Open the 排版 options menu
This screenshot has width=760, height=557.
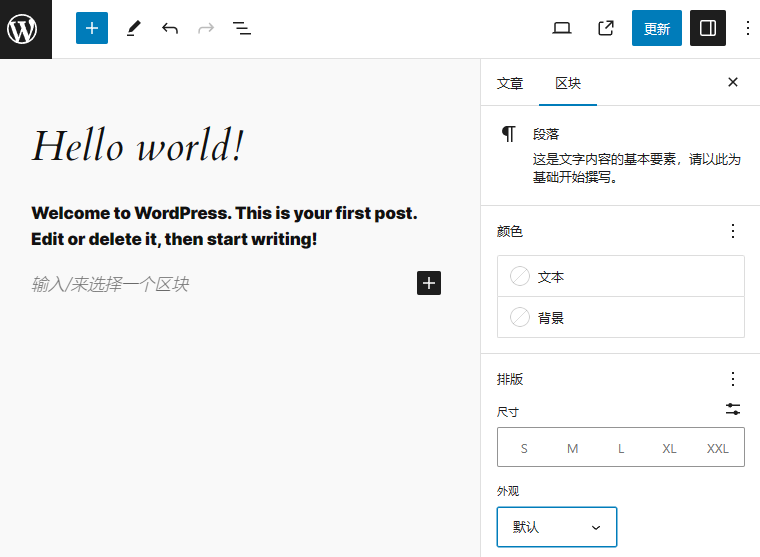733,379
